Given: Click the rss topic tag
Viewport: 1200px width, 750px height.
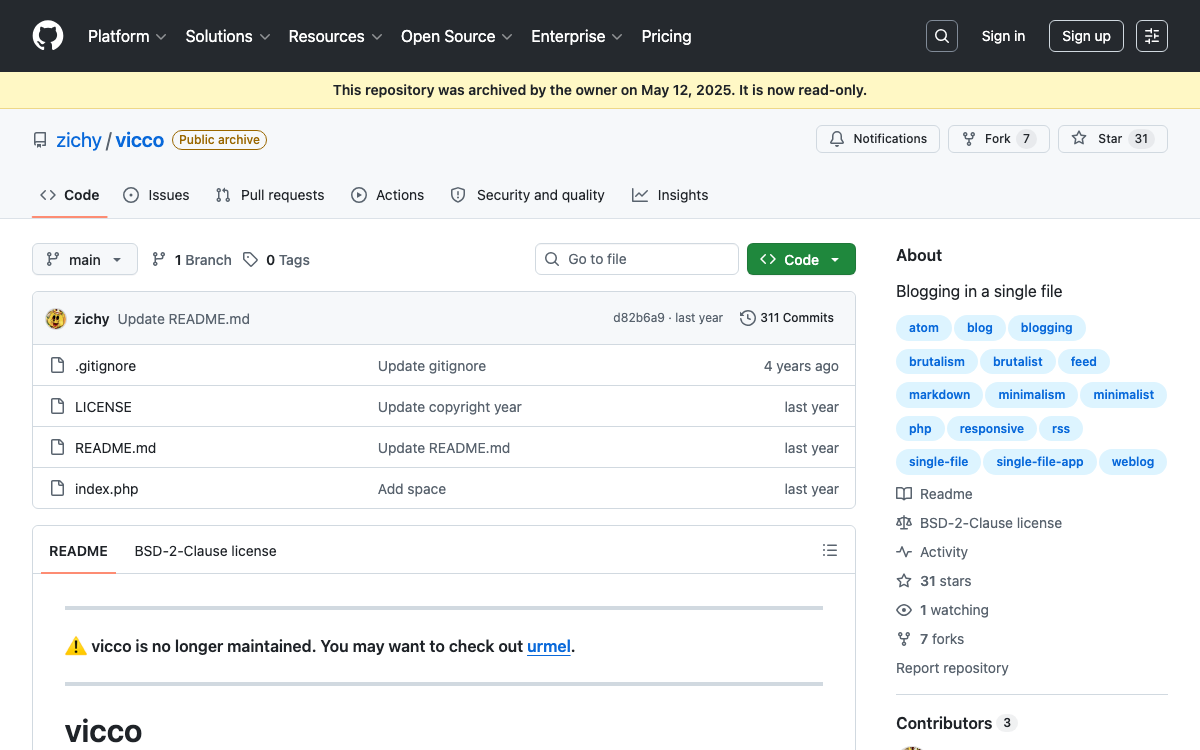Looking at the screenshot, I should (x=1061, y=429).
